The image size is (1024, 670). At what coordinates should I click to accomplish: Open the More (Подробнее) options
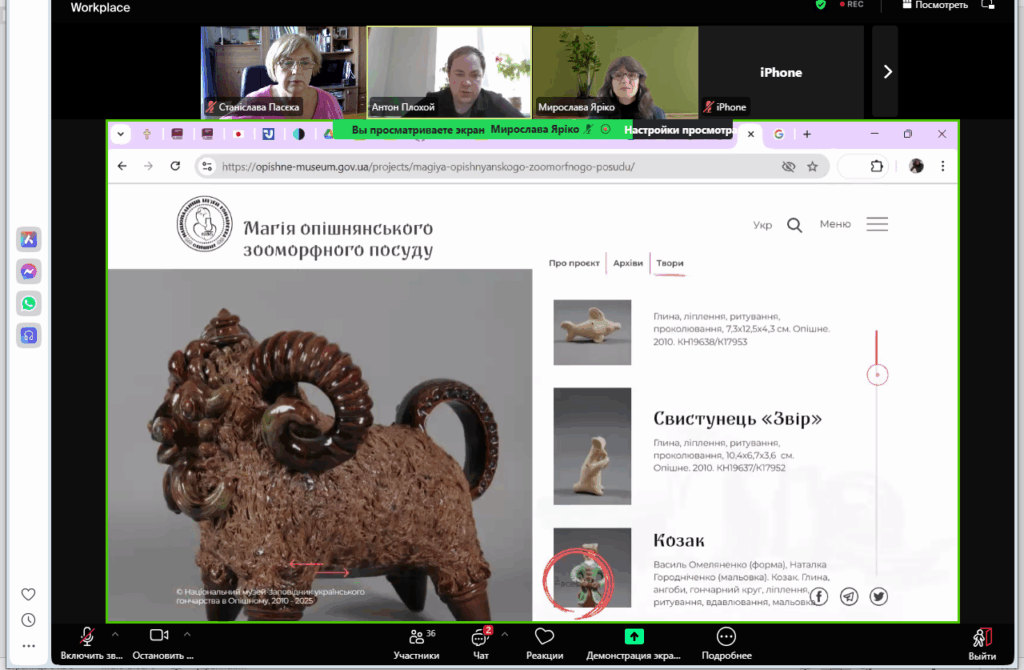point(726,642)
